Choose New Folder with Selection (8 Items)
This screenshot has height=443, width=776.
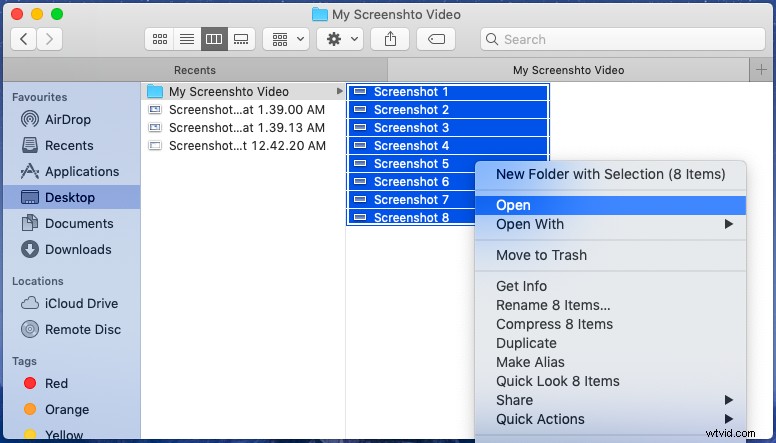point(610,174)
